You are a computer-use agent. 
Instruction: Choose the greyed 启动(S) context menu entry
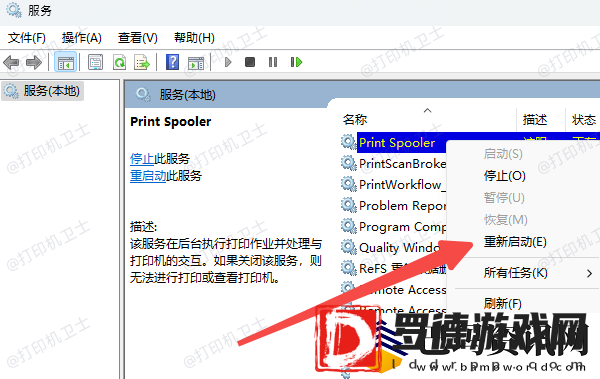[503, 154]
